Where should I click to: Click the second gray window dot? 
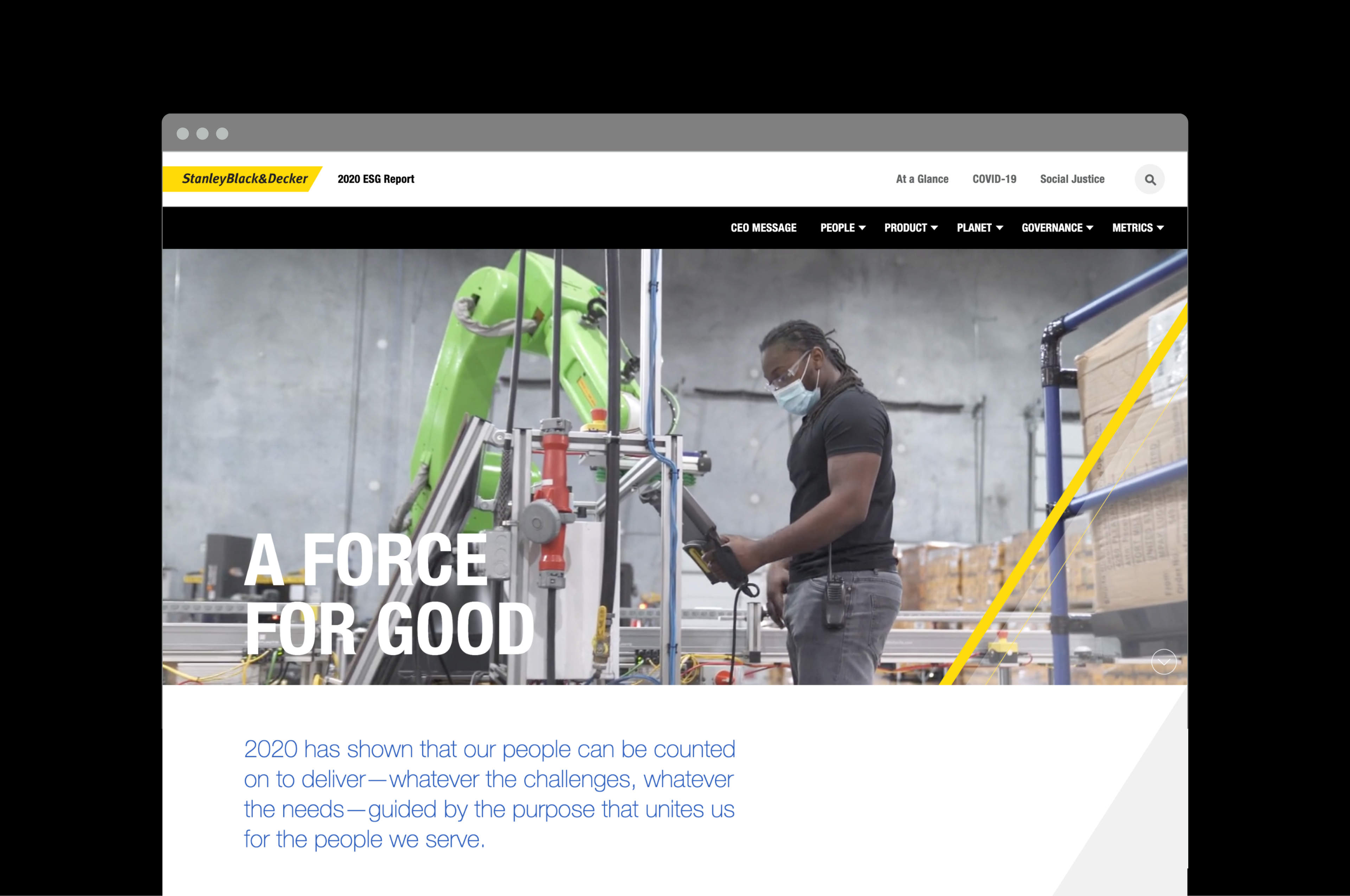[x=202, y=134]
